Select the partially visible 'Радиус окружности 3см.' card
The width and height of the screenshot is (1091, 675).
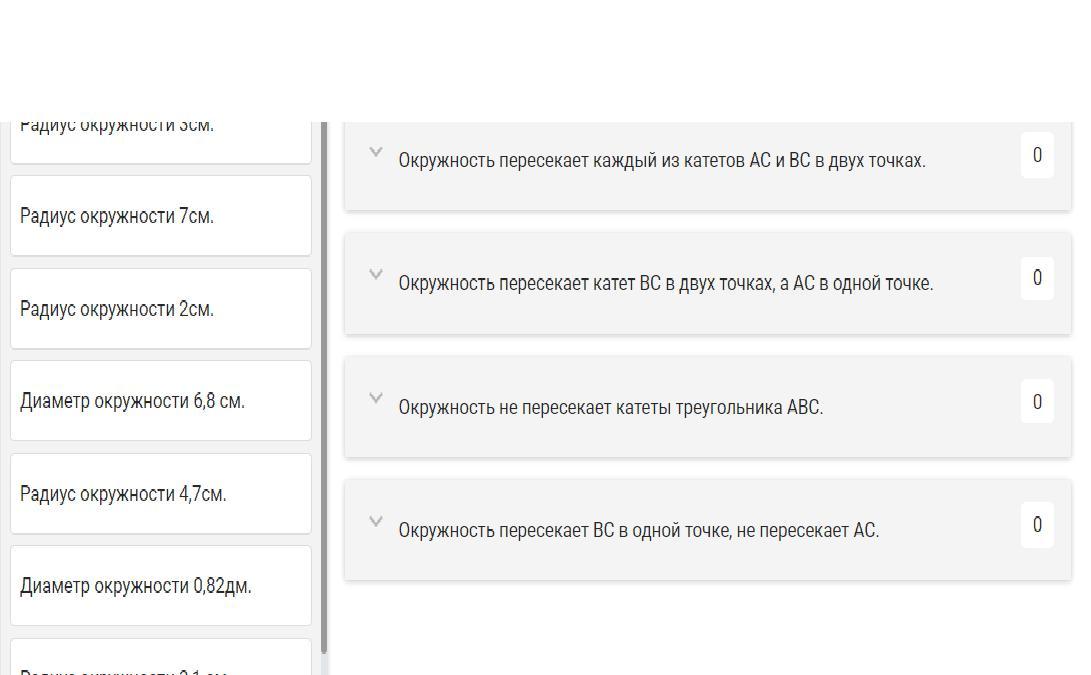(161, 140)
